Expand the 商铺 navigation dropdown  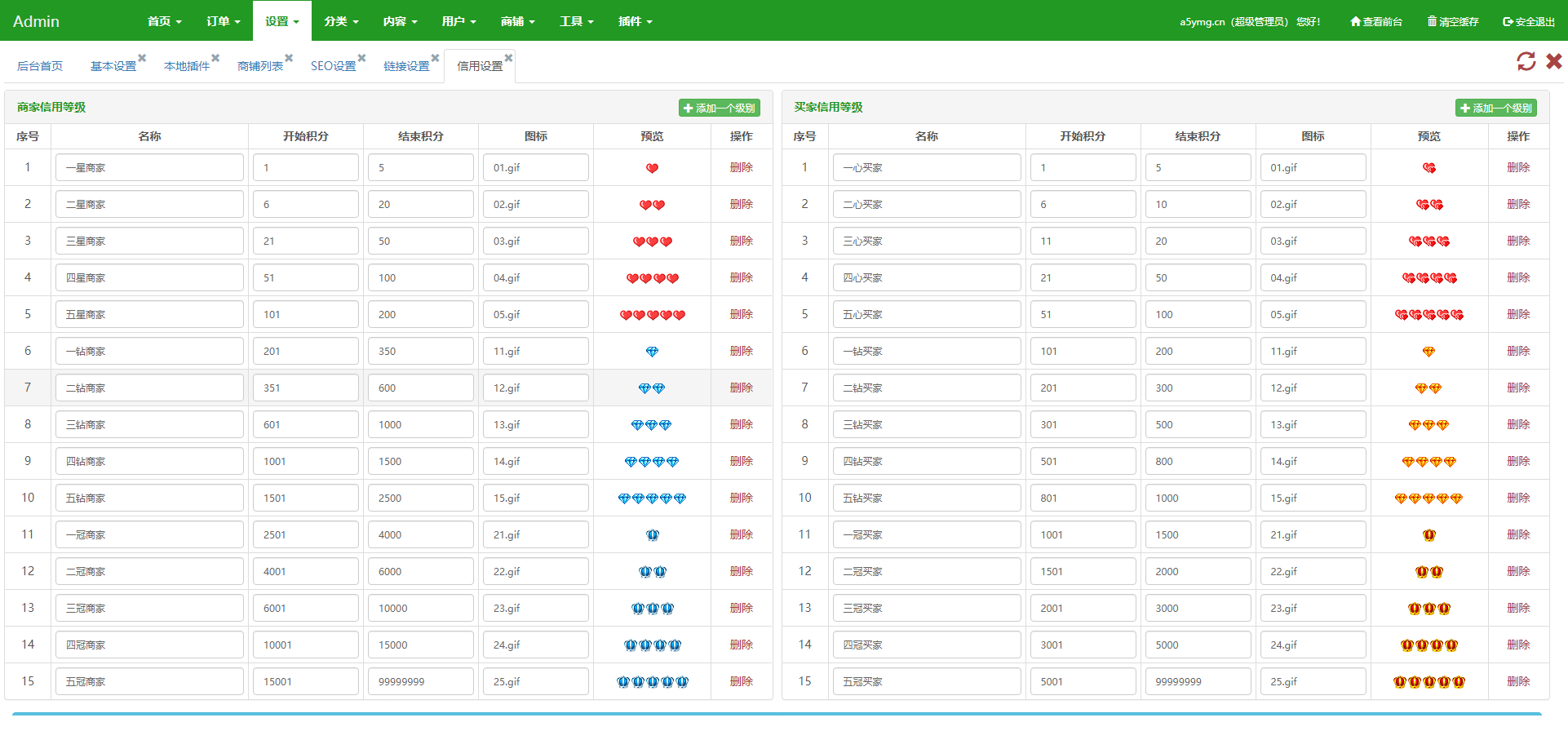coord(517,21)
